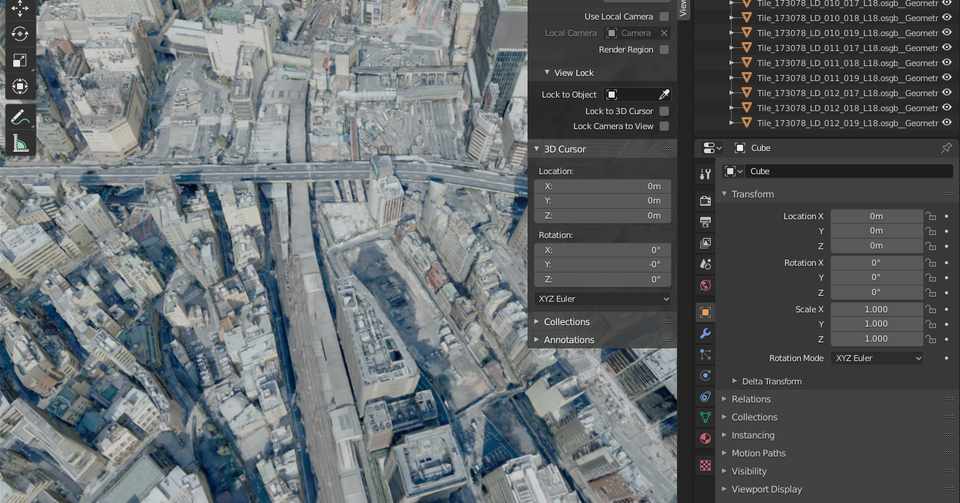The image size is (960, 503).
Task: Hide Tile_173078_LD_010_018 with its eye icon
Action: (947, 18)
